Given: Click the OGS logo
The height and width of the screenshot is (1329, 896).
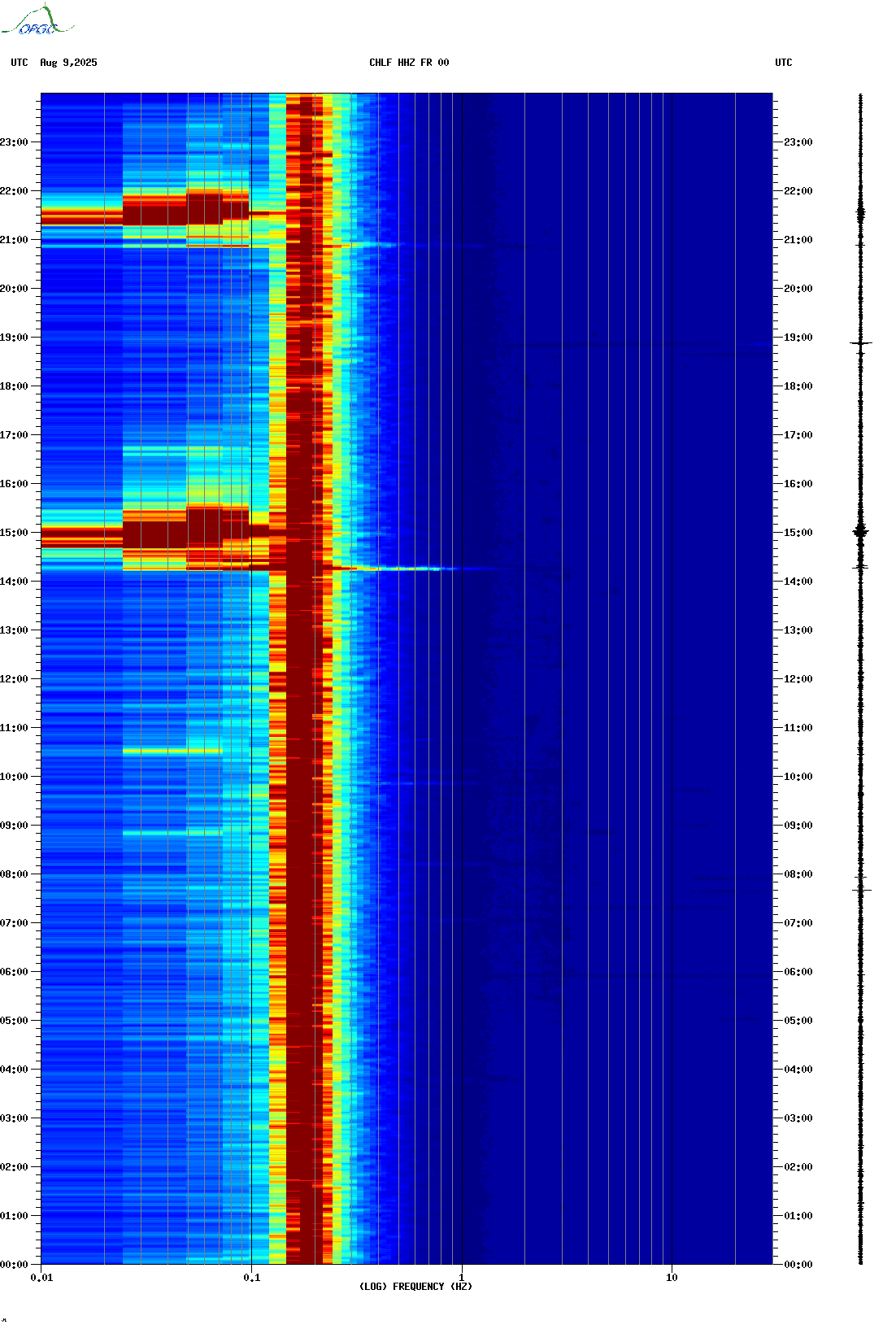Looking at the screenshot, I should pyautogui.click(x=37, y=20).
